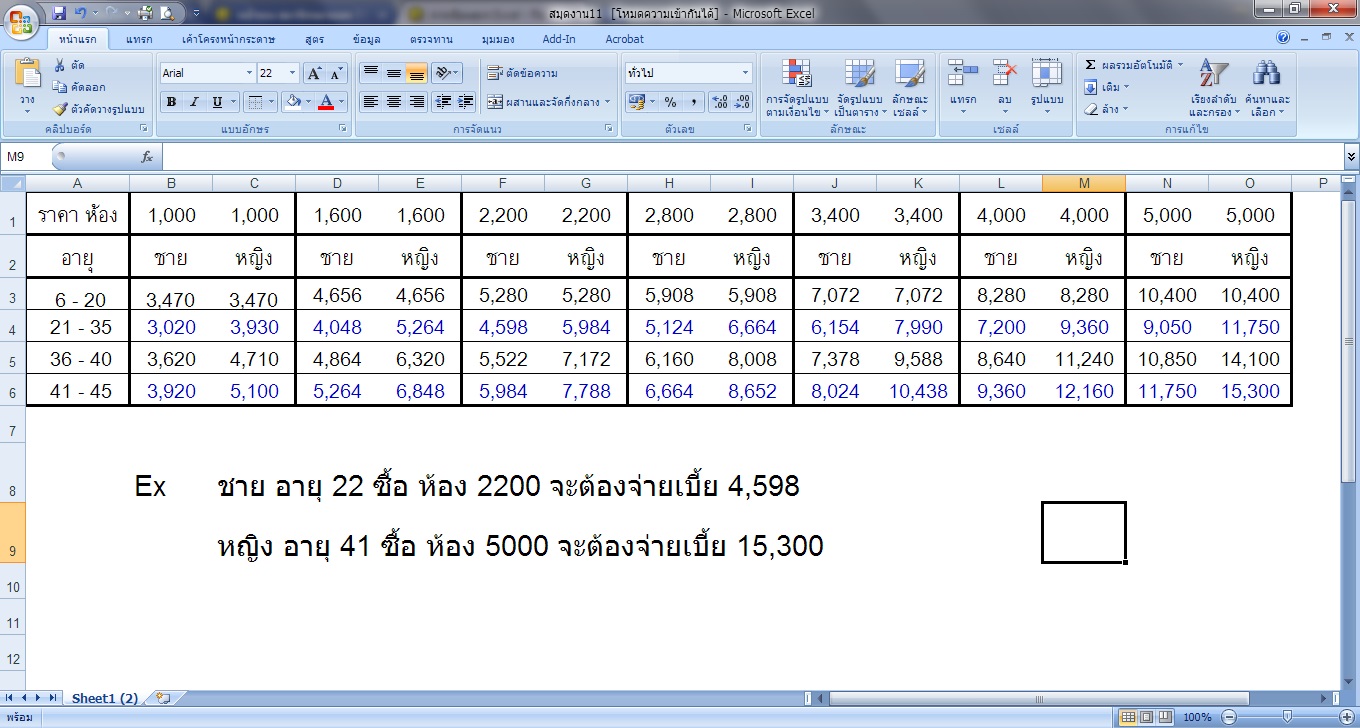Set vertical alignment to top
1360x728 pixels.
tap(370, 73)
